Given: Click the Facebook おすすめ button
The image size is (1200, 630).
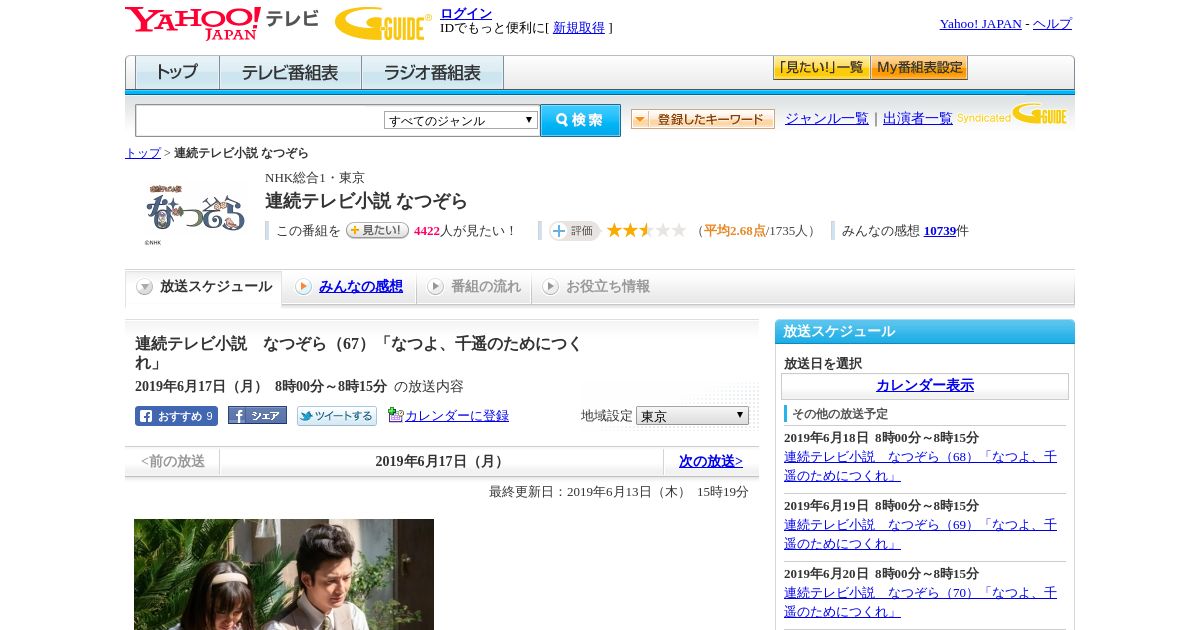Looking at the screenshot, I should (x=176, y=416).
